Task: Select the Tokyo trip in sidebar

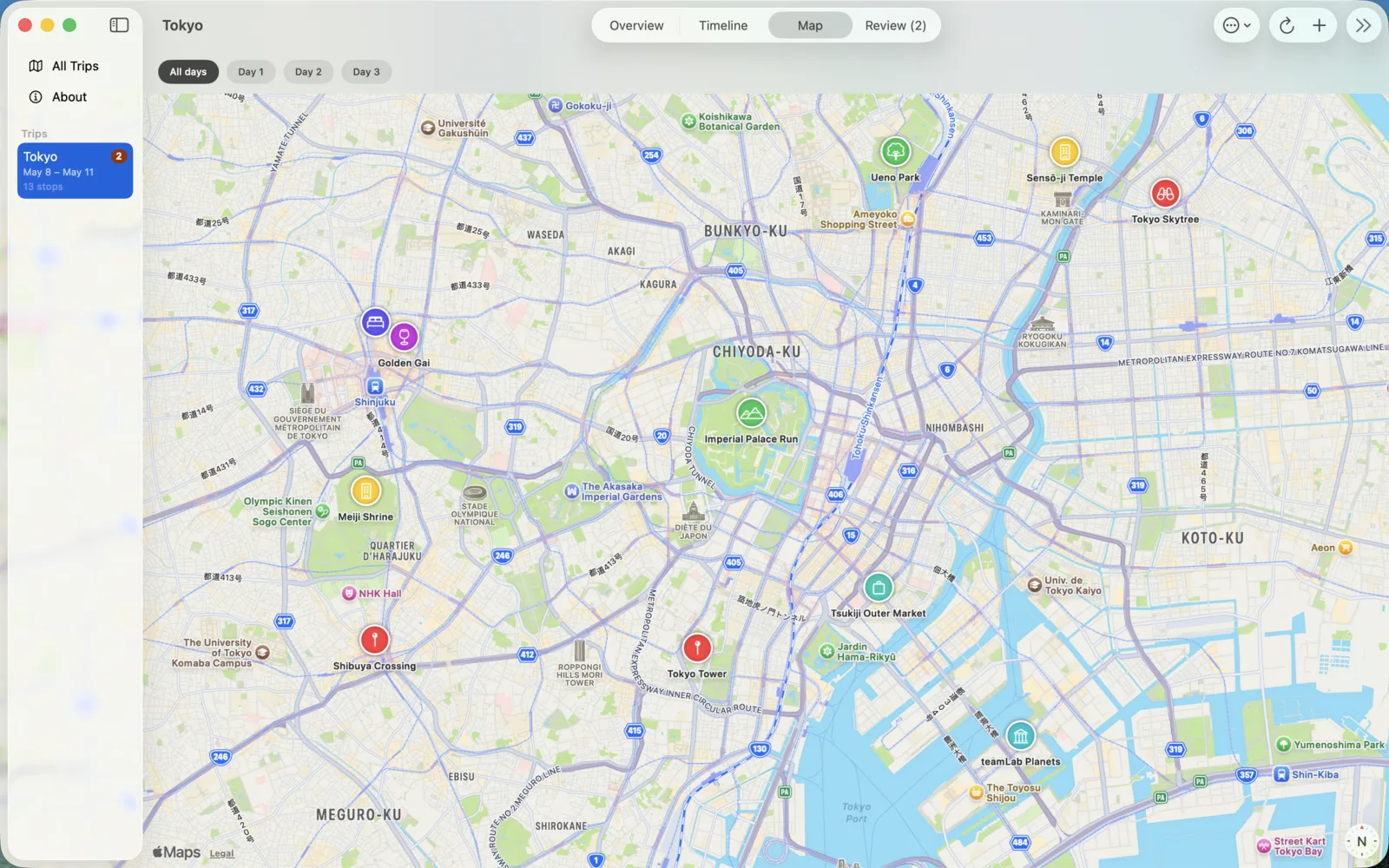Action: point(75,171)
